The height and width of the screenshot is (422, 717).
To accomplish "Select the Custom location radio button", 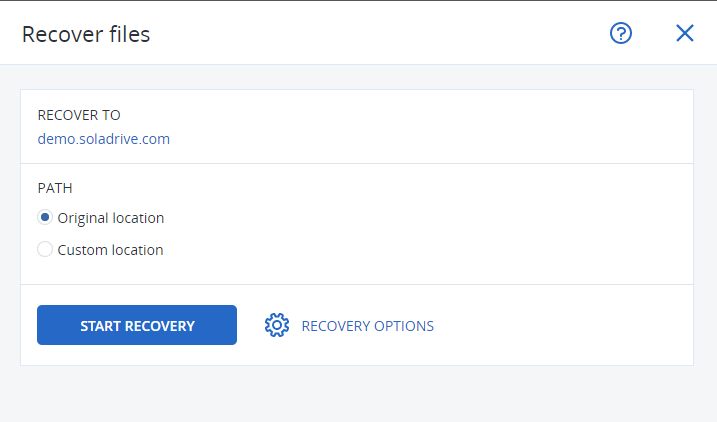I will (45, 249).
